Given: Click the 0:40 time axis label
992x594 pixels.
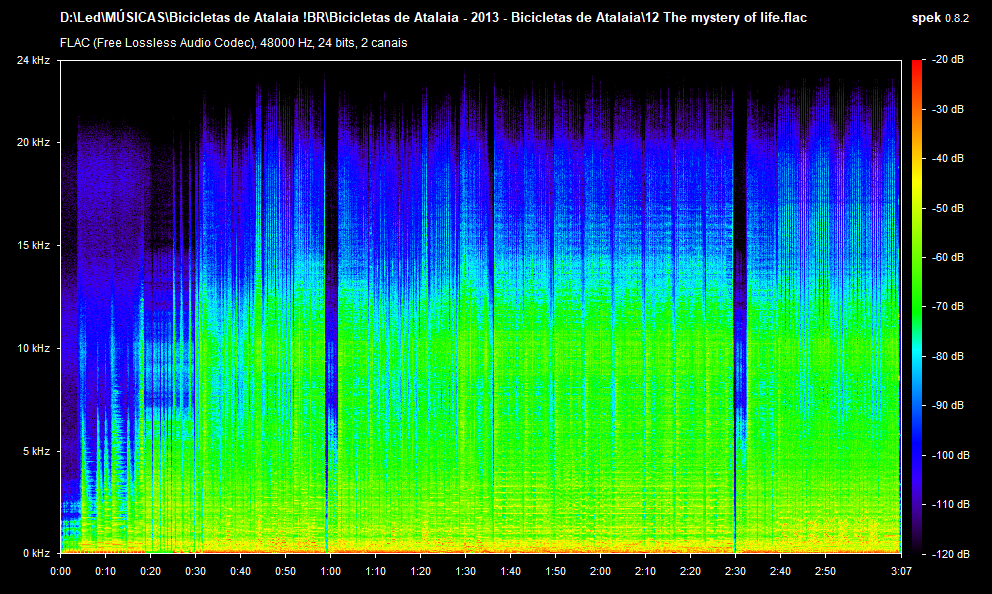Looking at the screenshot, I should click(x=240, y=571).
